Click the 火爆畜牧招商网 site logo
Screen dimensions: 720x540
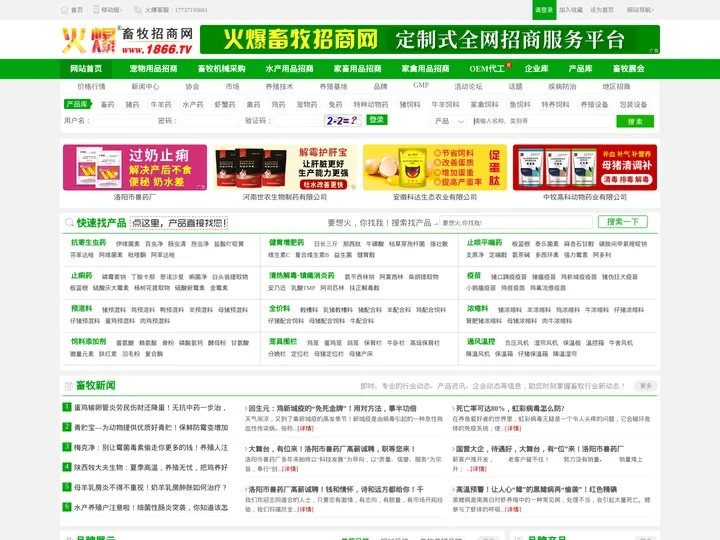127,40
